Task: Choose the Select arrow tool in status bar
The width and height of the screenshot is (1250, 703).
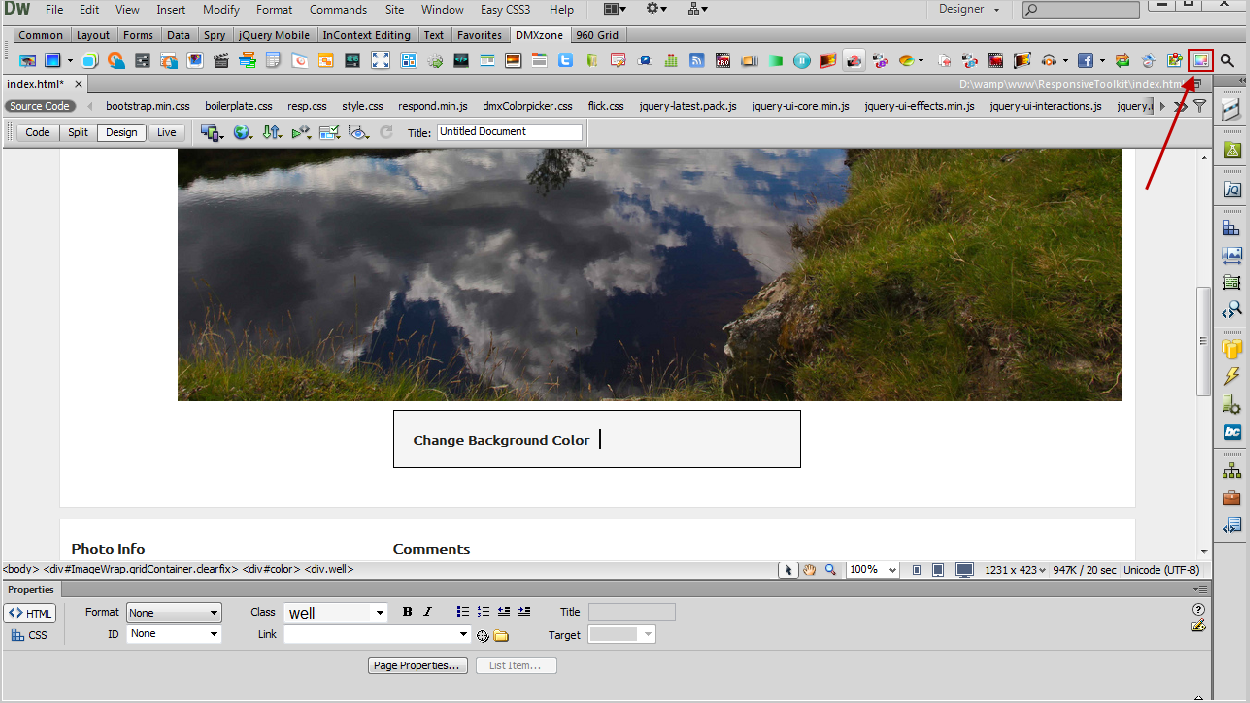Action: click(788, 570)
